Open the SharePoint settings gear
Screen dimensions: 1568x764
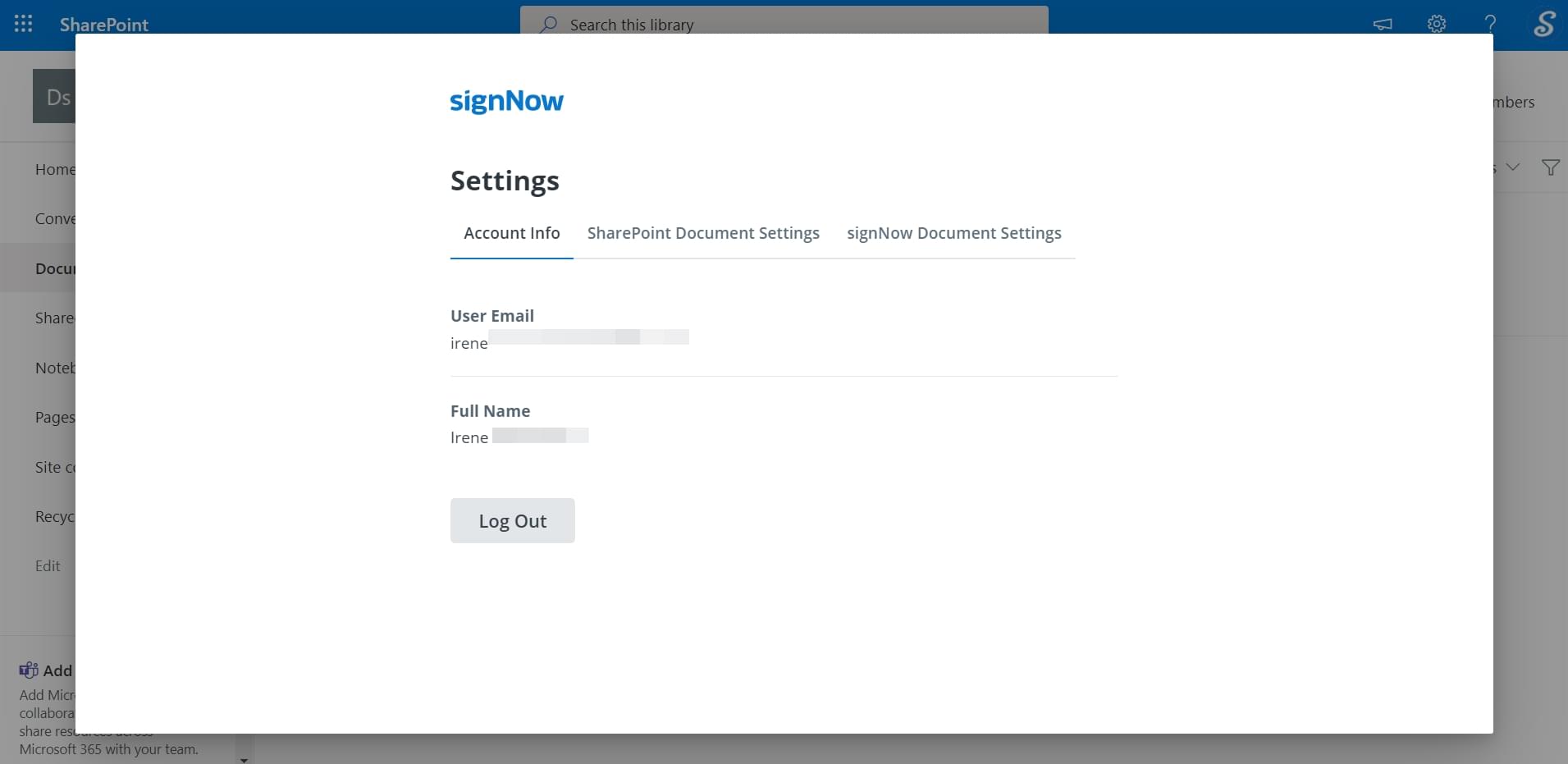(x=1437, y=24)
